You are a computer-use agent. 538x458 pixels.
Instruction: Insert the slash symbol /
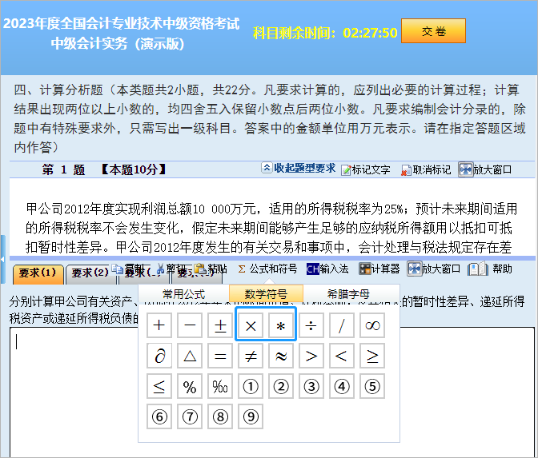pyautogui.click(x=342, y=325)
